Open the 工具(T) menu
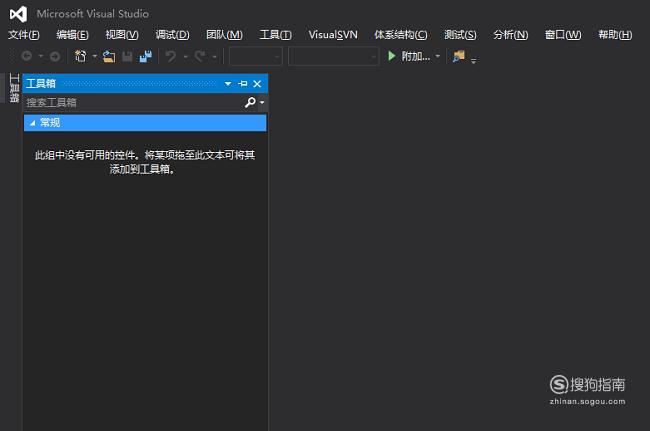 [x=275, y=35]
